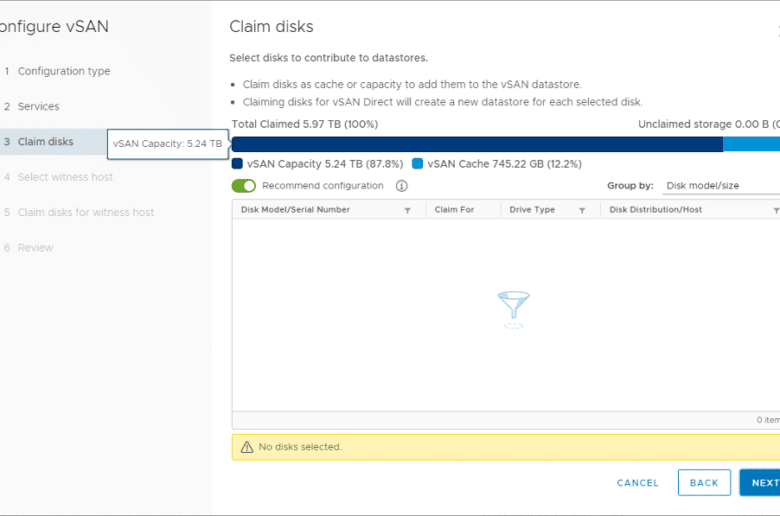
Task: Filter the Drive Type column
Action: [582, 210]
